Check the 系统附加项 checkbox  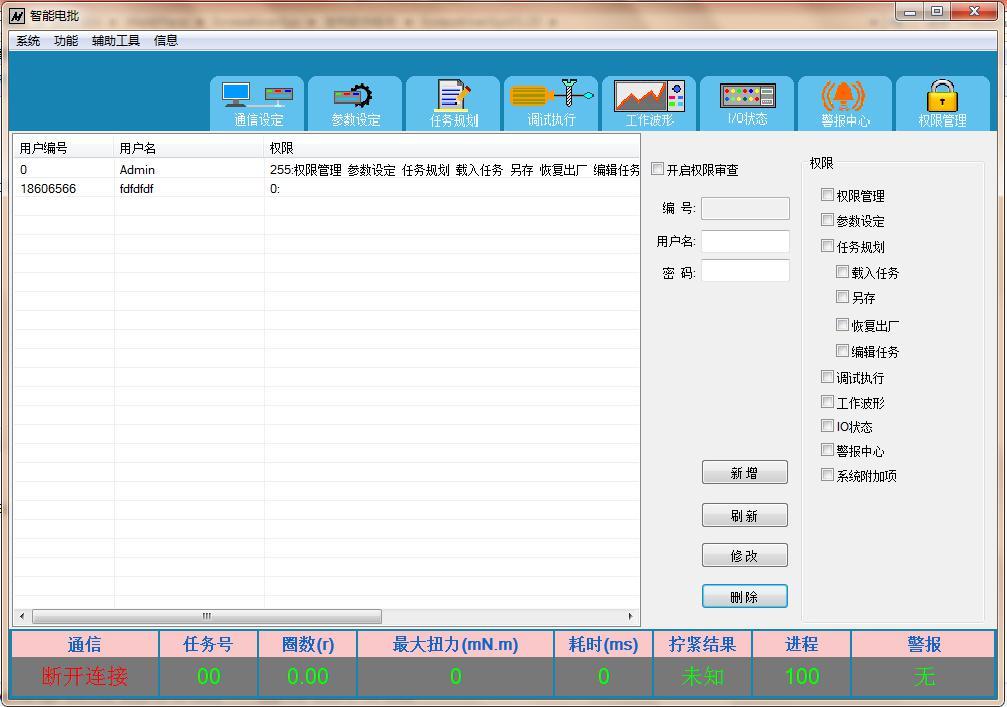pyautogui.click(x=827, y=475)
